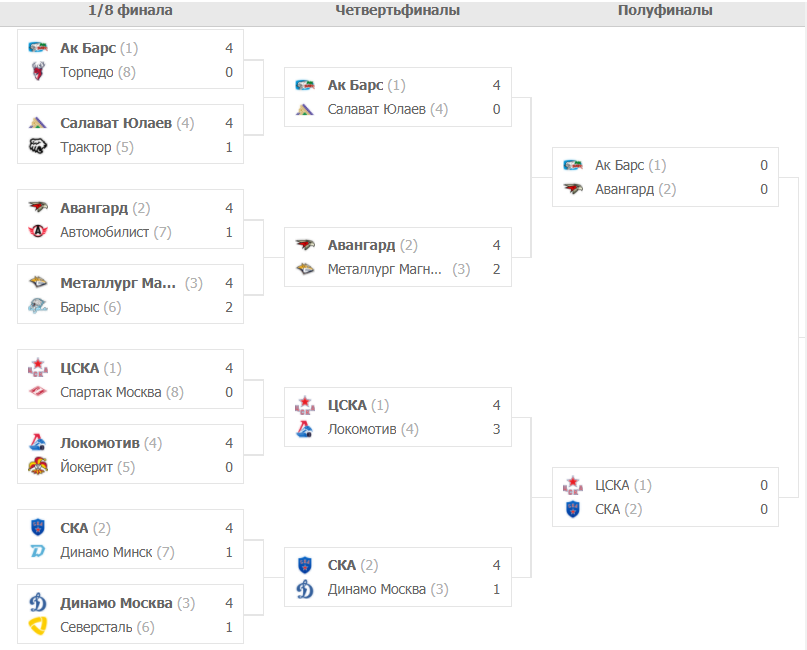Click Ak Bars logo in the semifinal matchup
Image resolution: width=807 pixels, height=650 pixels.
pyautogui.click(x=573, y=165)
